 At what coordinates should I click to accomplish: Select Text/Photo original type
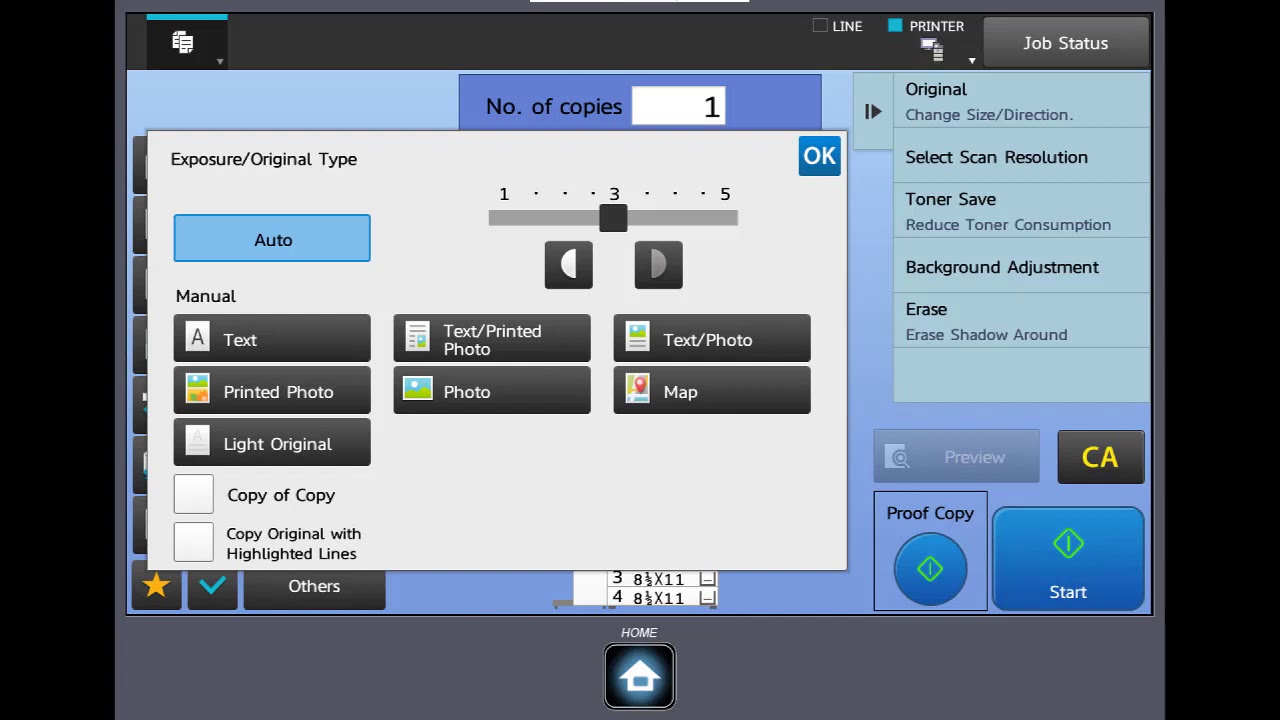click(x=712, y=339)
